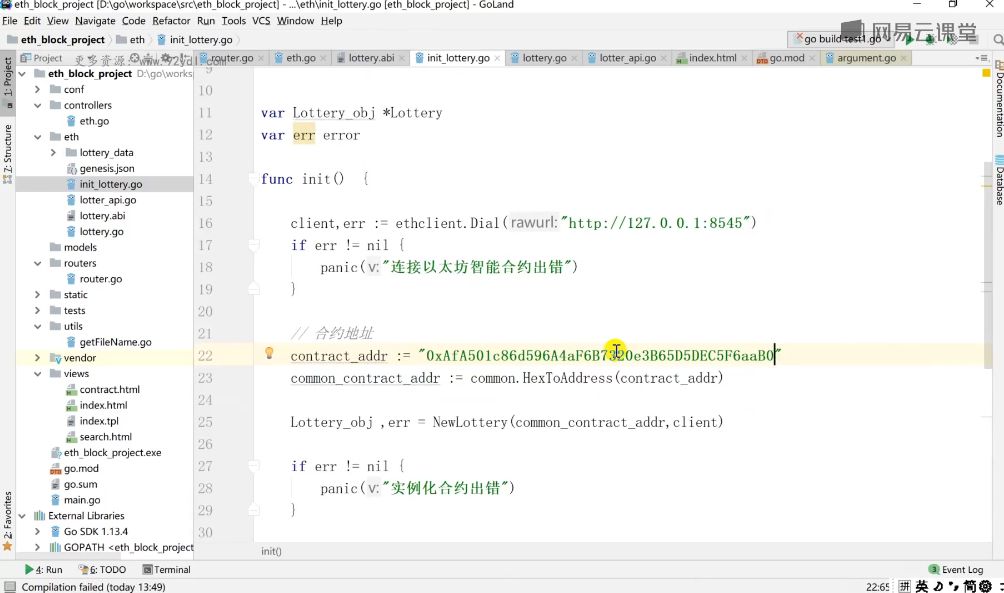Open the Database side panel
Image resolution: width=1004 pixels, height=593 pixels.
click(998, 180)
